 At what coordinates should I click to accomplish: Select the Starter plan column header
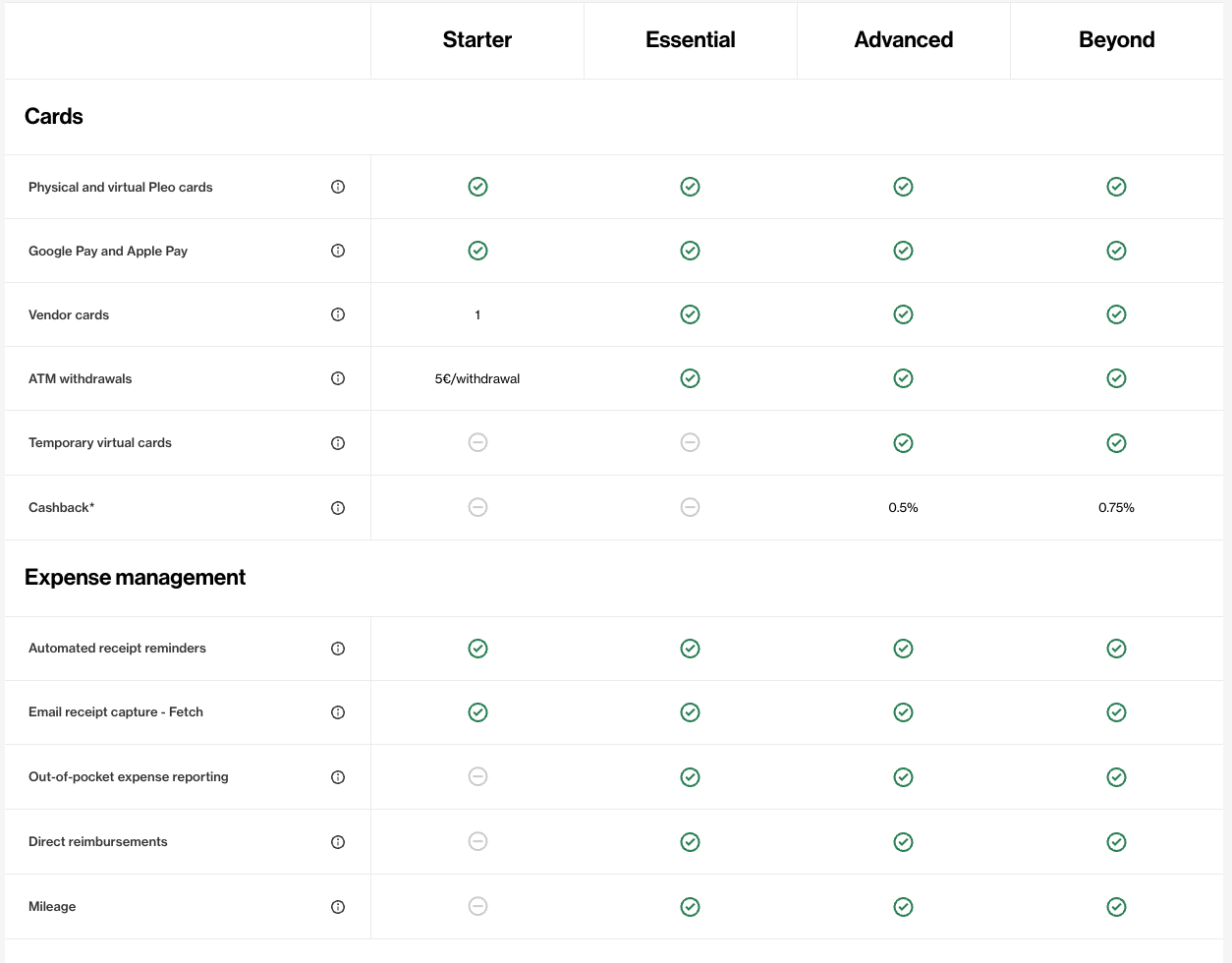[477, 40]
